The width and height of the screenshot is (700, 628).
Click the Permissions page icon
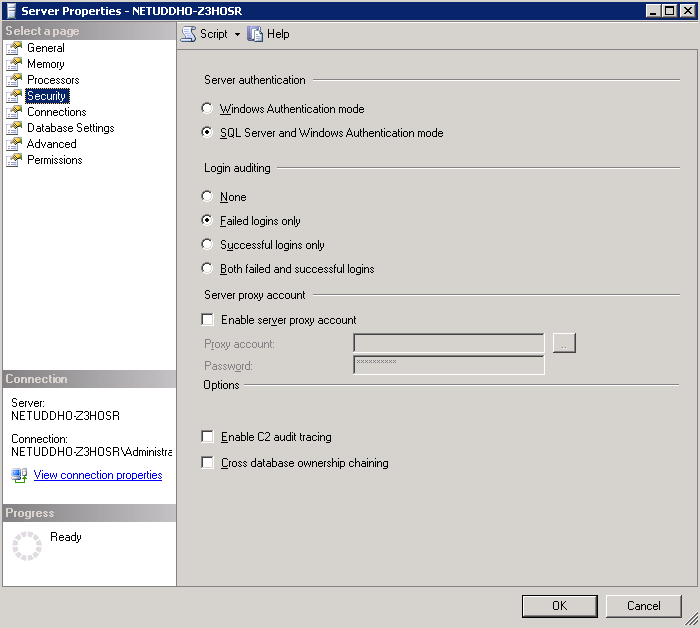(x=14, y=160)
